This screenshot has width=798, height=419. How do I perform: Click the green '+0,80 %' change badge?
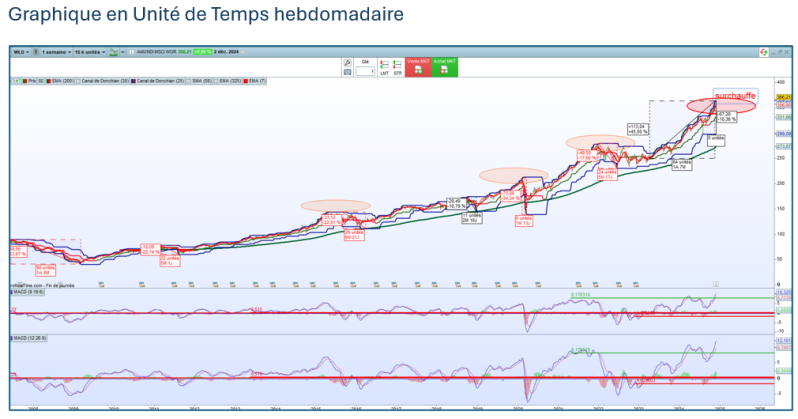203,52
